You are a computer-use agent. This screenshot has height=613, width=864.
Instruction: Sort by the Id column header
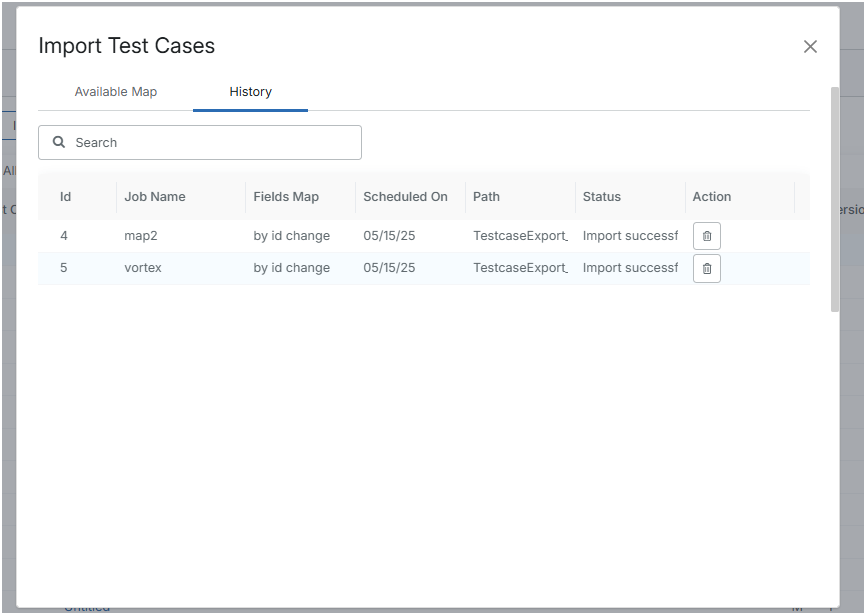click(66, 196)
